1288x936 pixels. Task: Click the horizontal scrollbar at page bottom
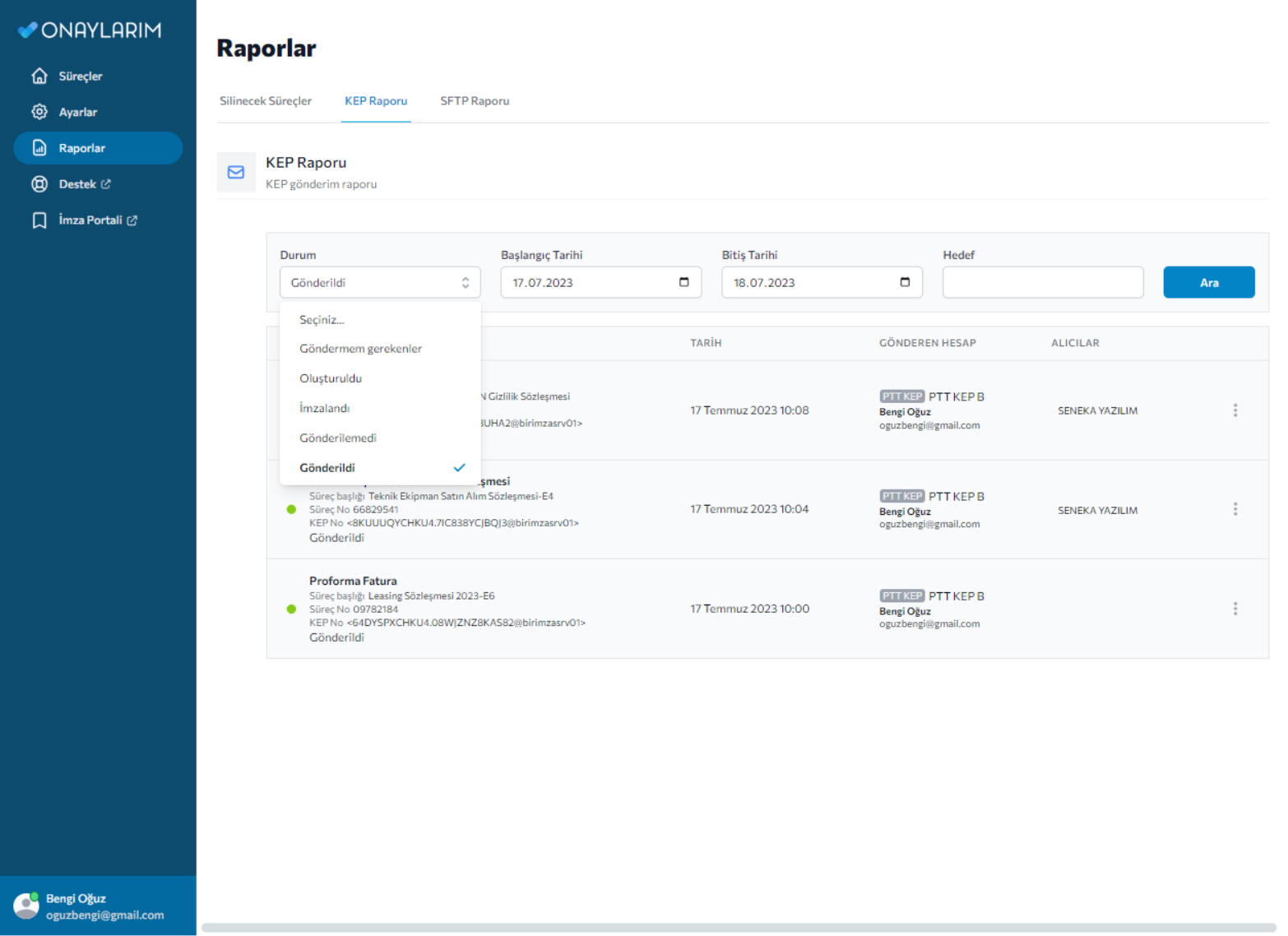coord(738,927)
